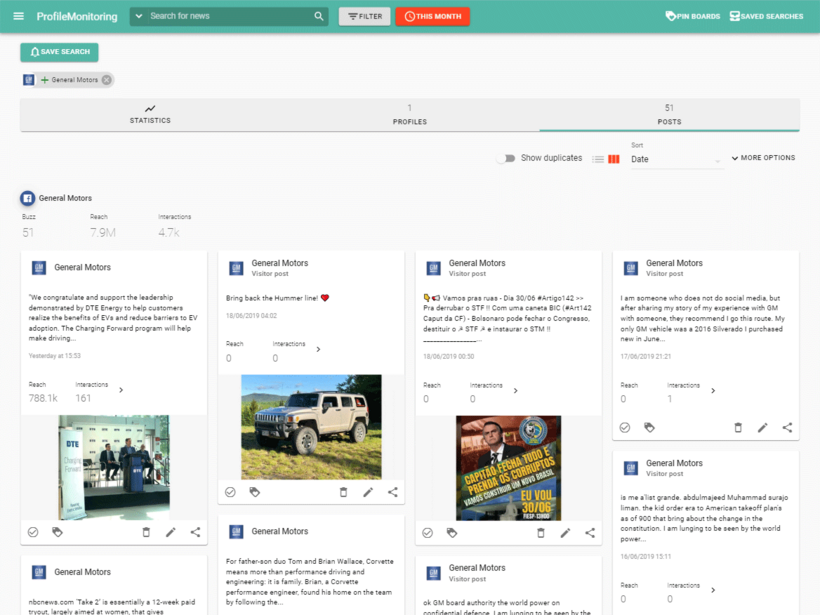This screenshot has width=820, height=615.
Task: Edit the 2016 Silverado post
Action: tap(762, 428)
